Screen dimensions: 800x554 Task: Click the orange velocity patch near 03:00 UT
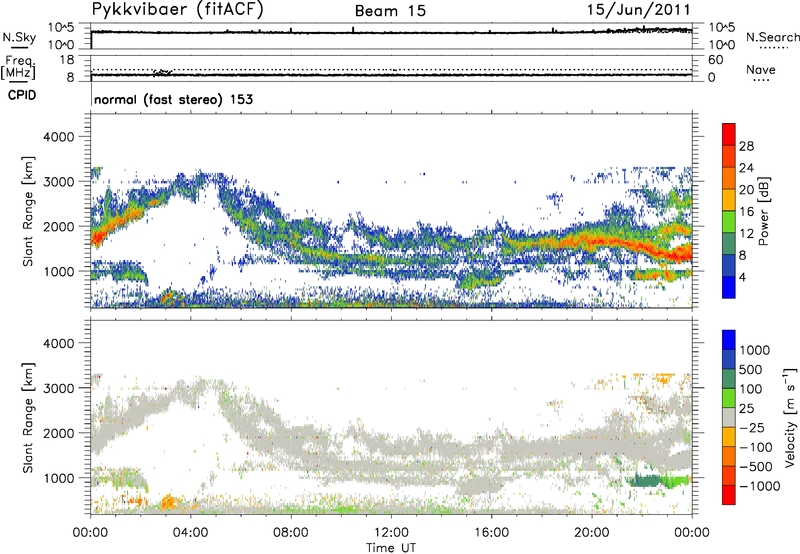[167, 502]
